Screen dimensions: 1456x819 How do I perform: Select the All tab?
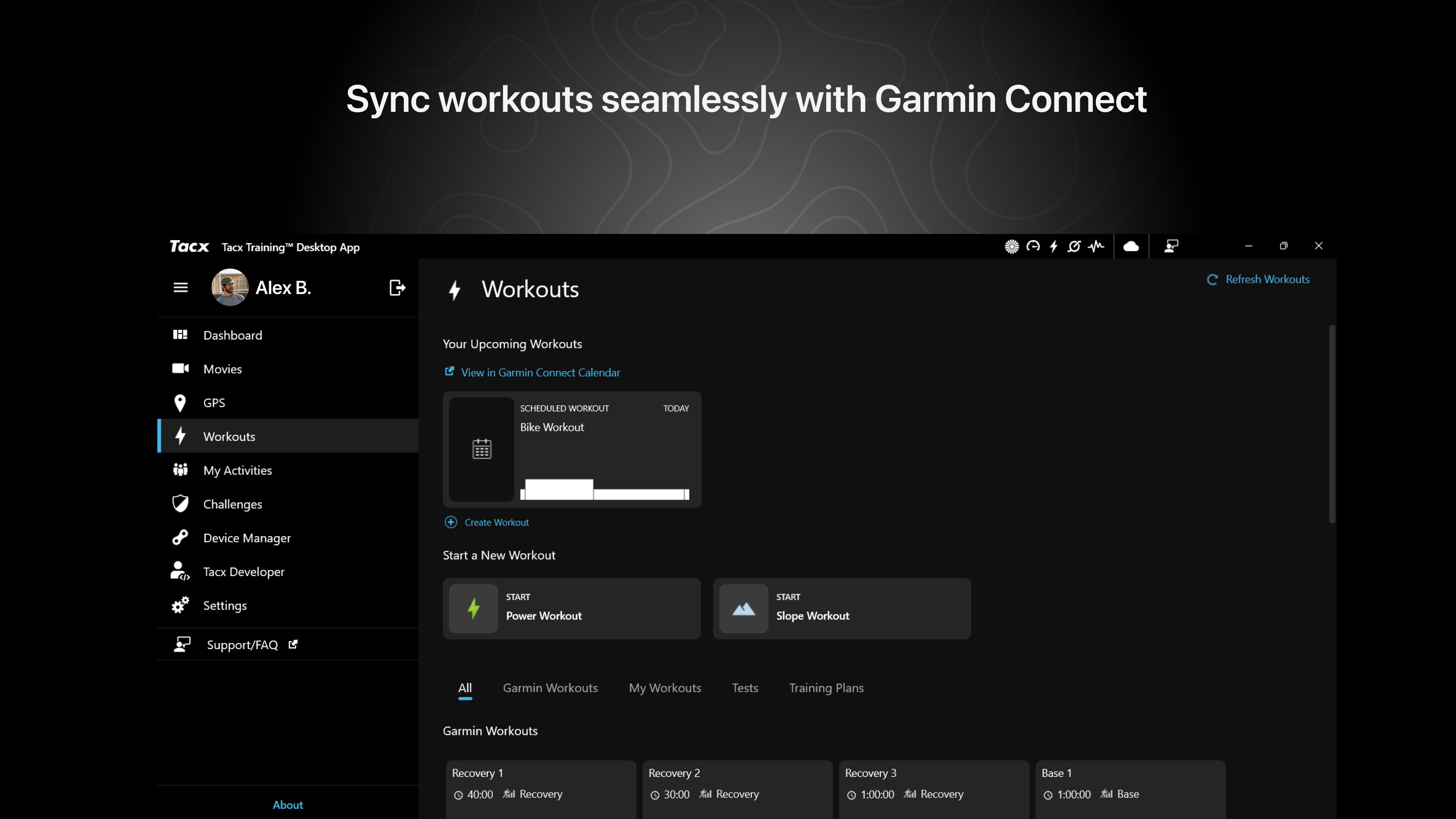[x=464, y=688]
